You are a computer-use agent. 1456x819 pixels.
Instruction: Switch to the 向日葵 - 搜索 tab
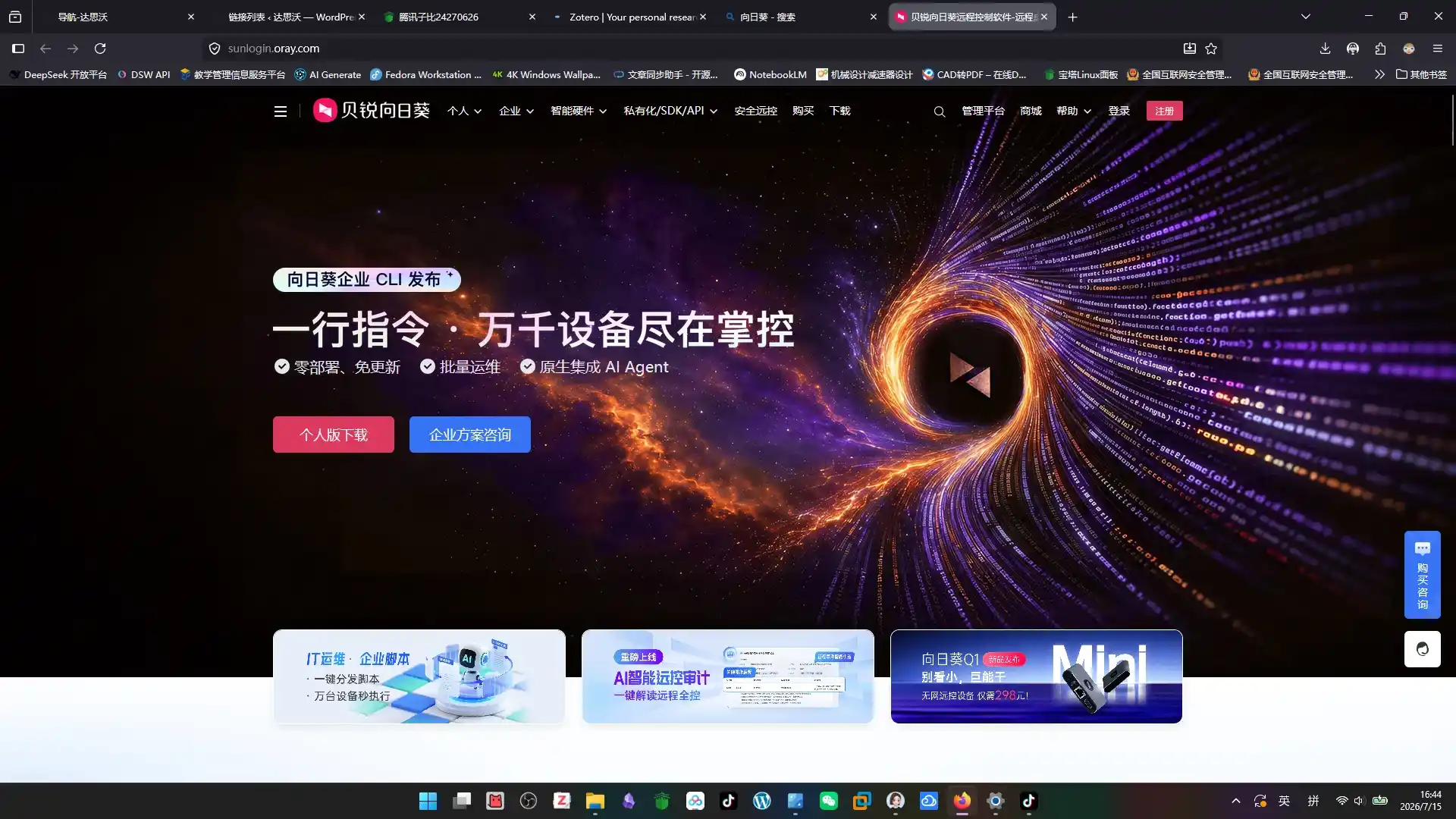coord(802,17)
